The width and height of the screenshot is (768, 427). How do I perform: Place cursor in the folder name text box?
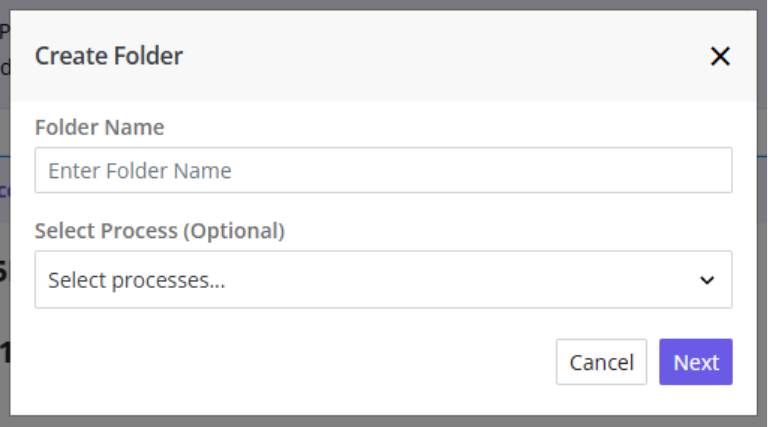[384, 170]
